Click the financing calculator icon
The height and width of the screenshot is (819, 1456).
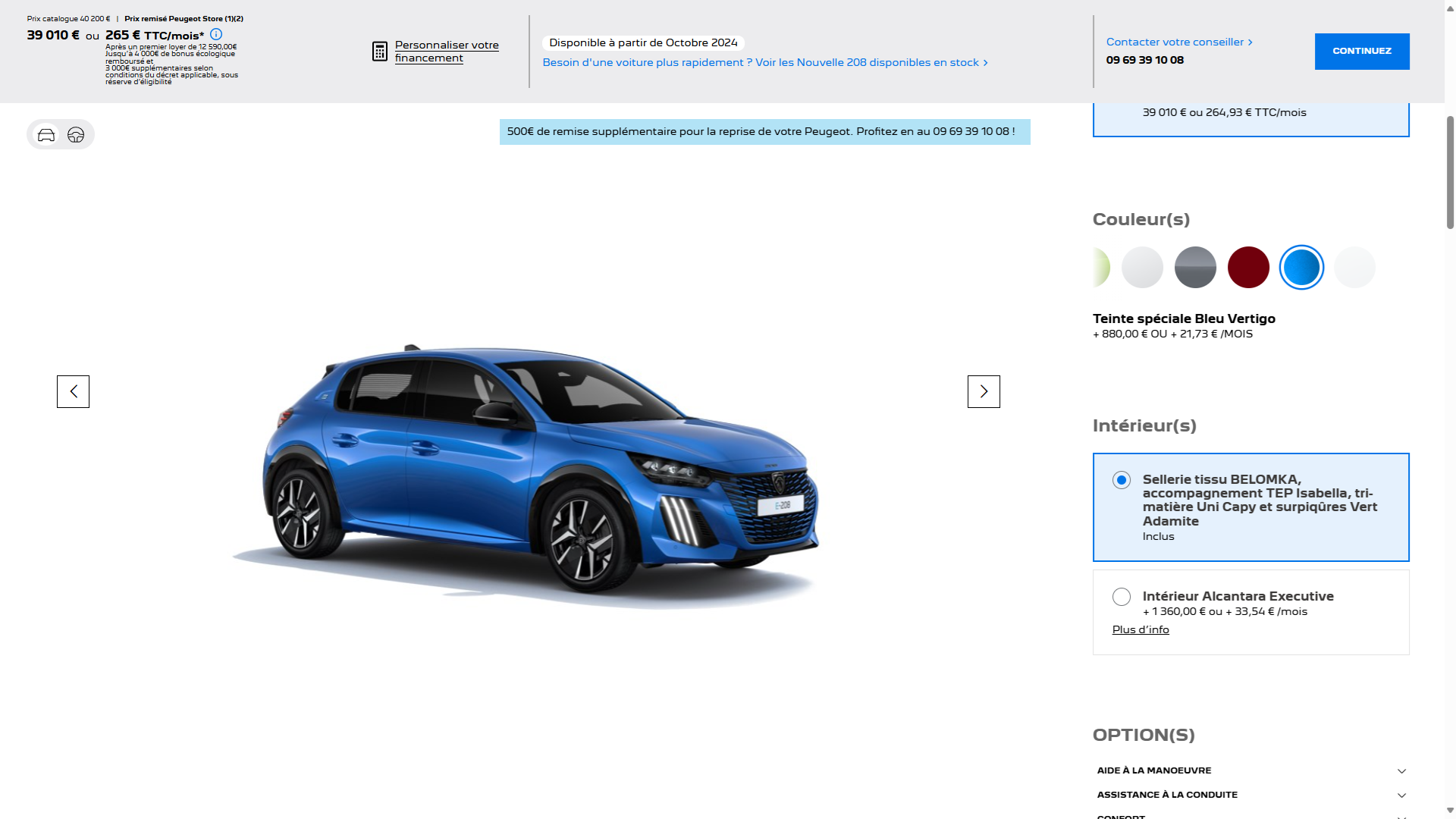coord(380,52)
